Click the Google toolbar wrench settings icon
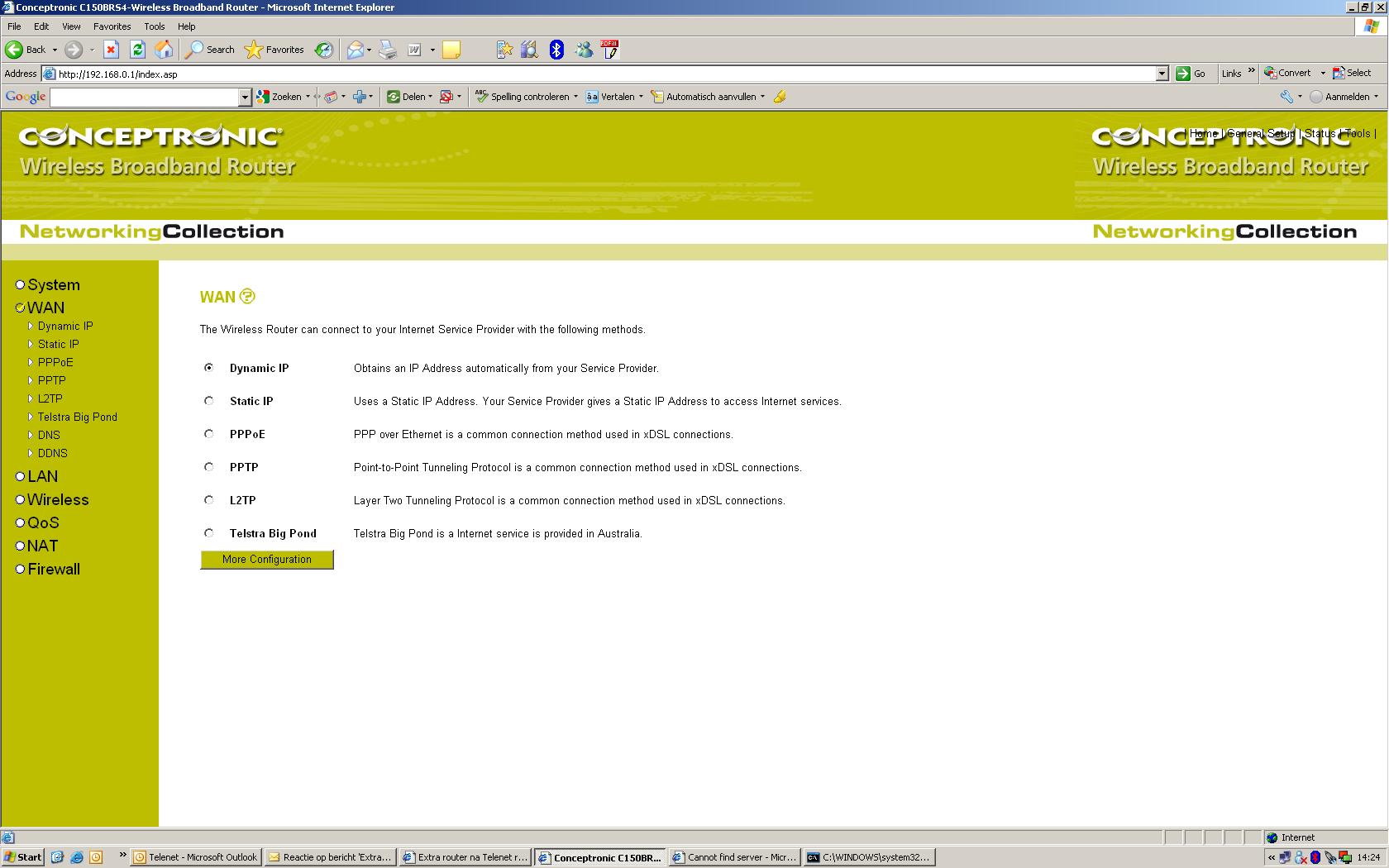The height and width of the screenshot is (868, 1389). [x=1286, y=97]
